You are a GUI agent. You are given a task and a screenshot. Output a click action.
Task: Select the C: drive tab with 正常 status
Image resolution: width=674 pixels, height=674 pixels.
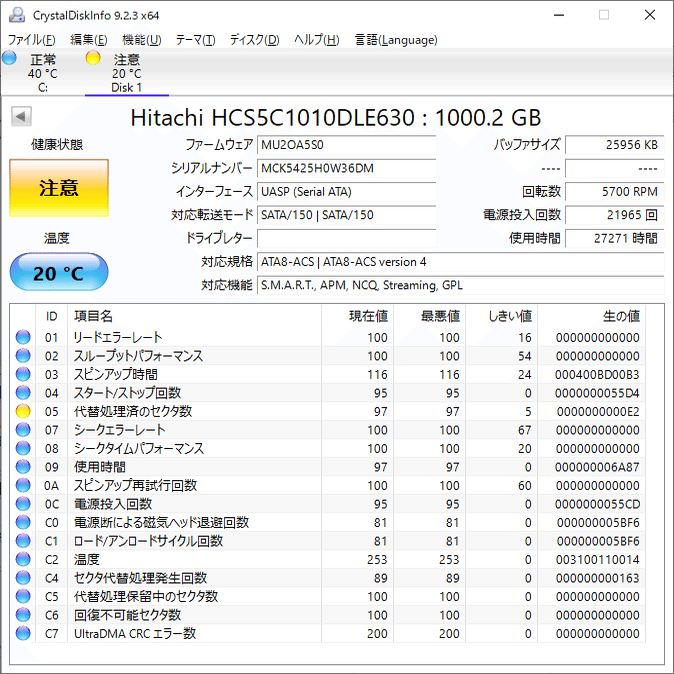click(43, 73)
